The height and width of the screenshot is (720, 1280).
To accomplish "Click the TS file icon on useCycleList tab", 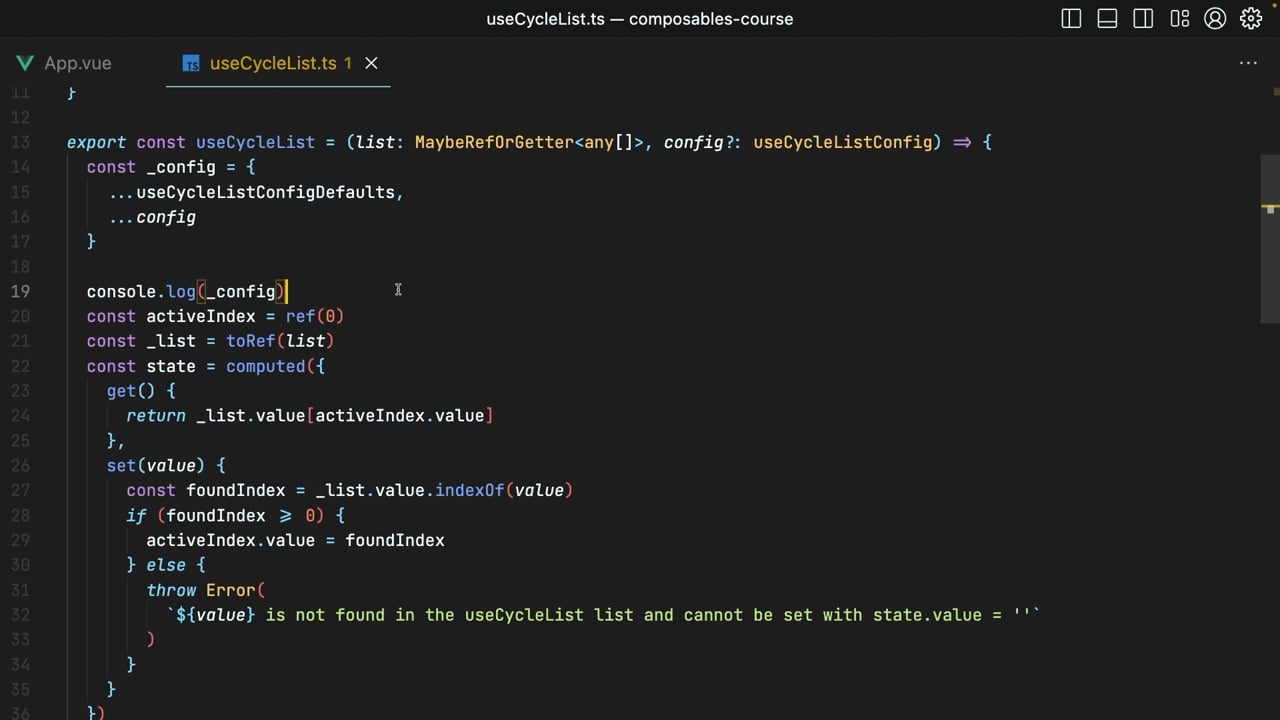I will click(191, 64).
